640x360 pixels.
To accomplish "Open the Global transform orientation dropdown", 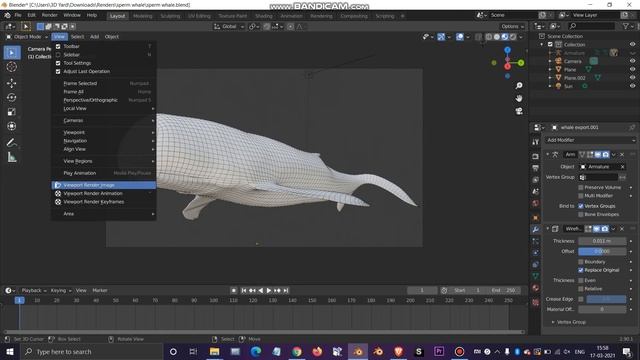I will click(229, 26).
